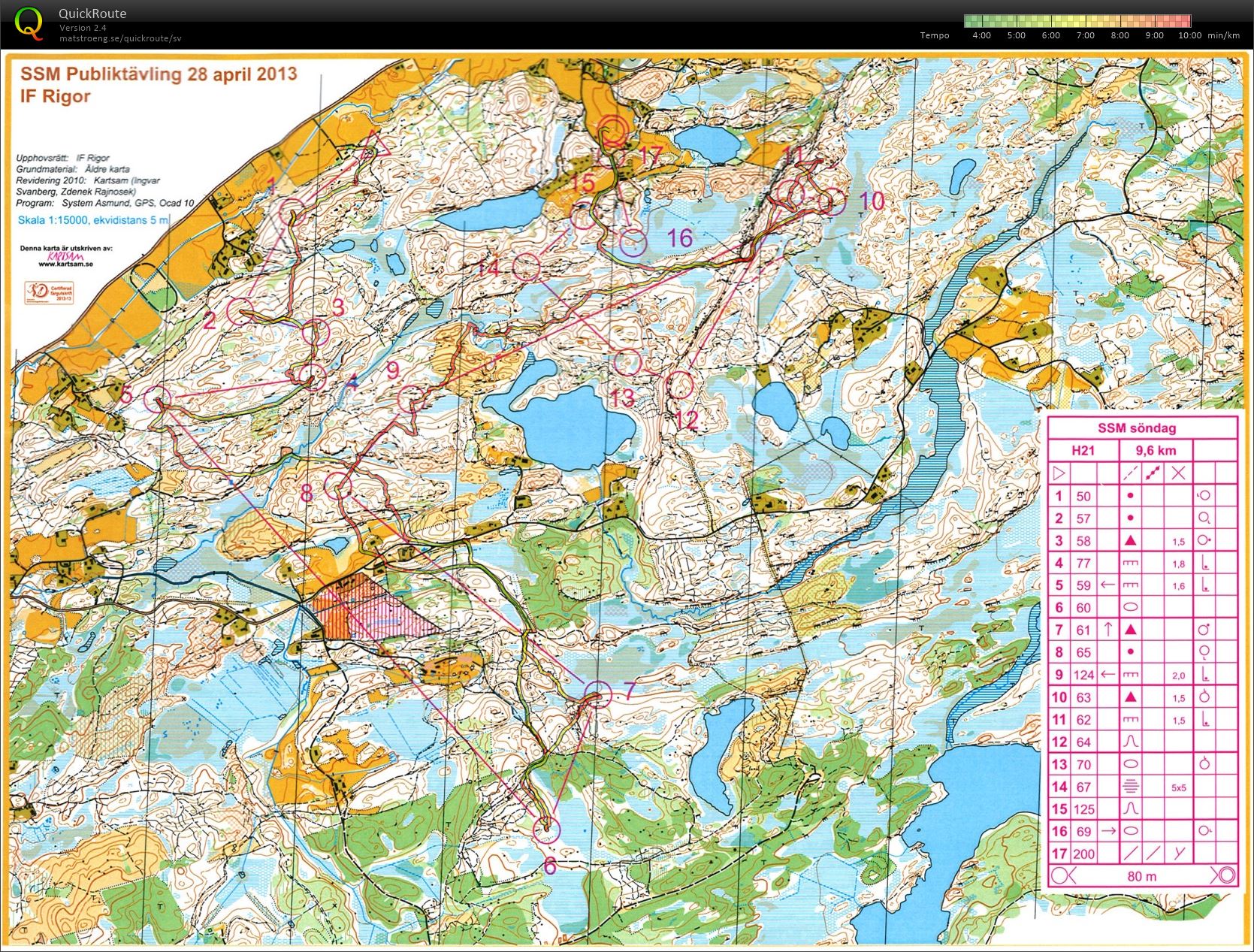Click the control code 77 cell
This screenshot has height=952, width=1254.
1083,563
